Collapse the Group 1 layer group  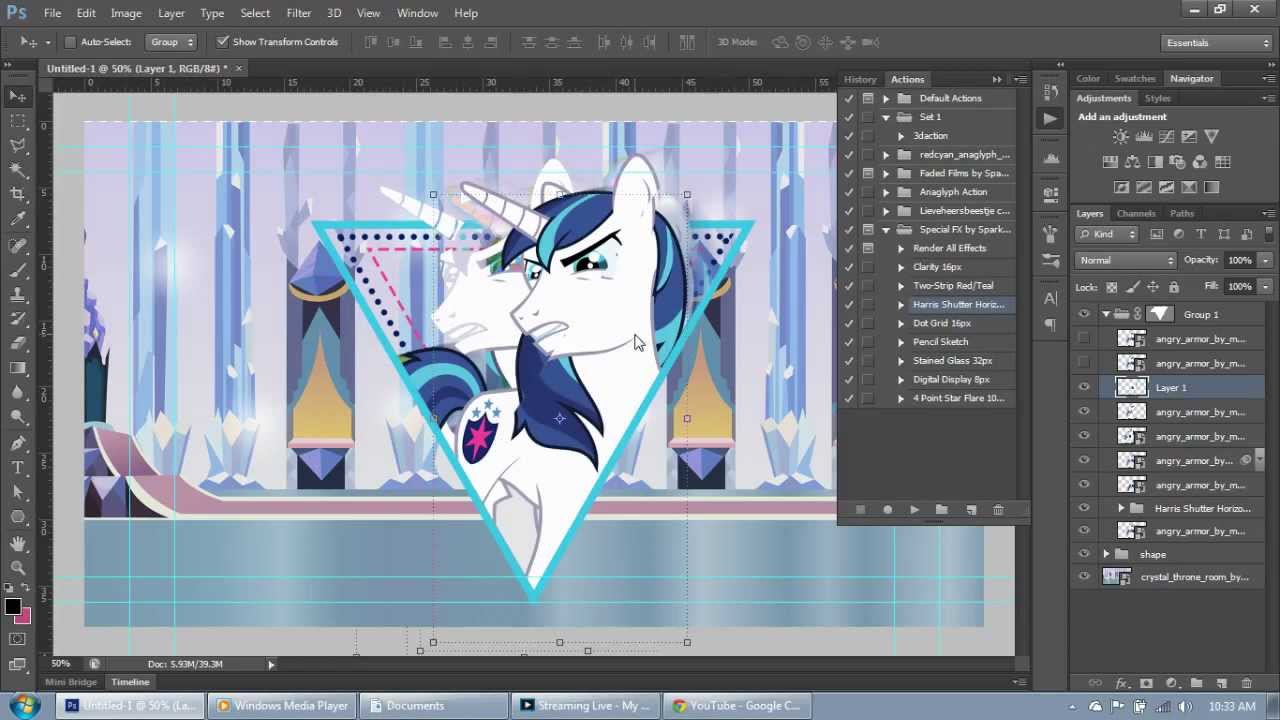[x=1106, y=314]
